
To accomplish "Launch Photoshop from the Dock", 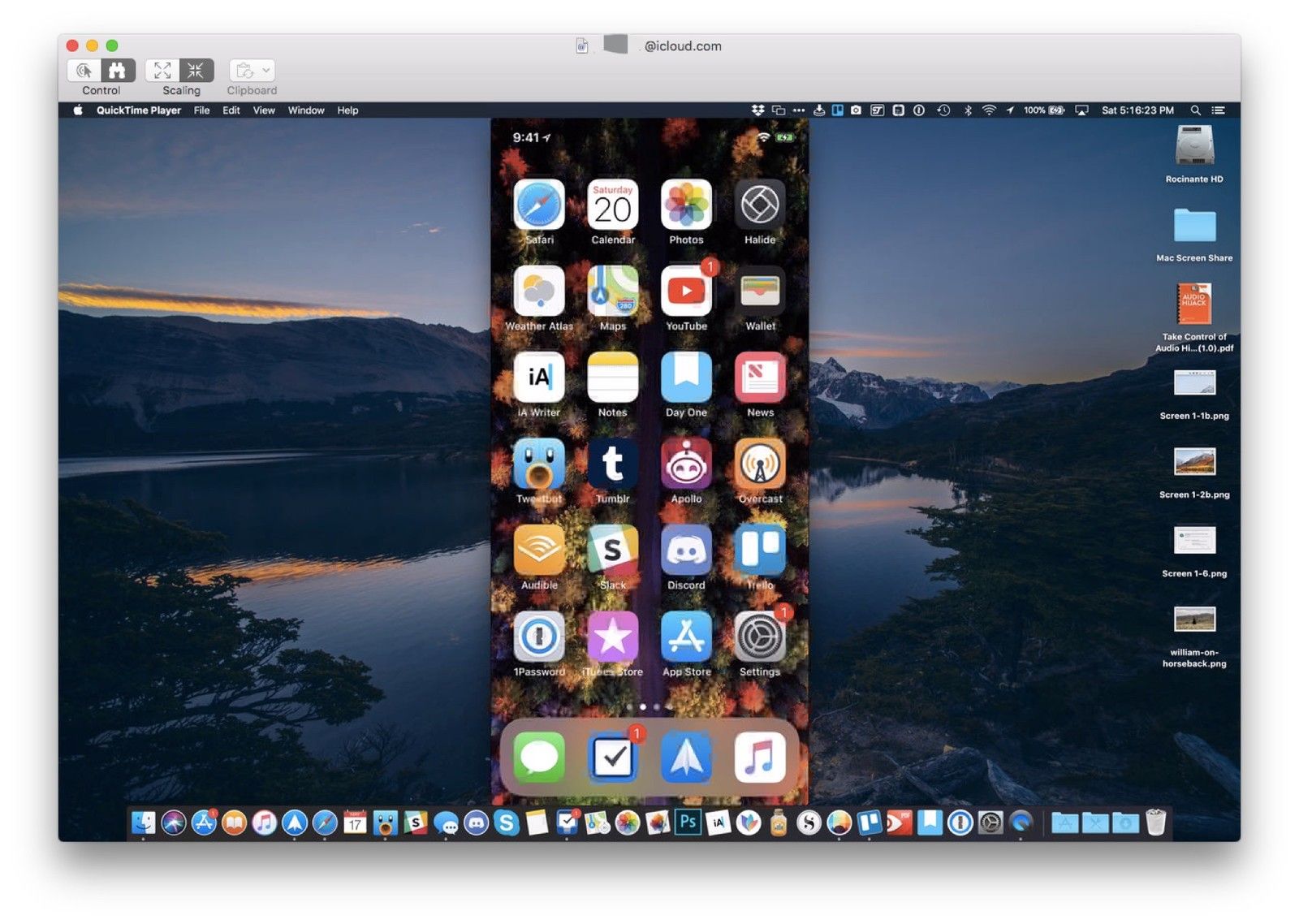I will coord(687,823).
